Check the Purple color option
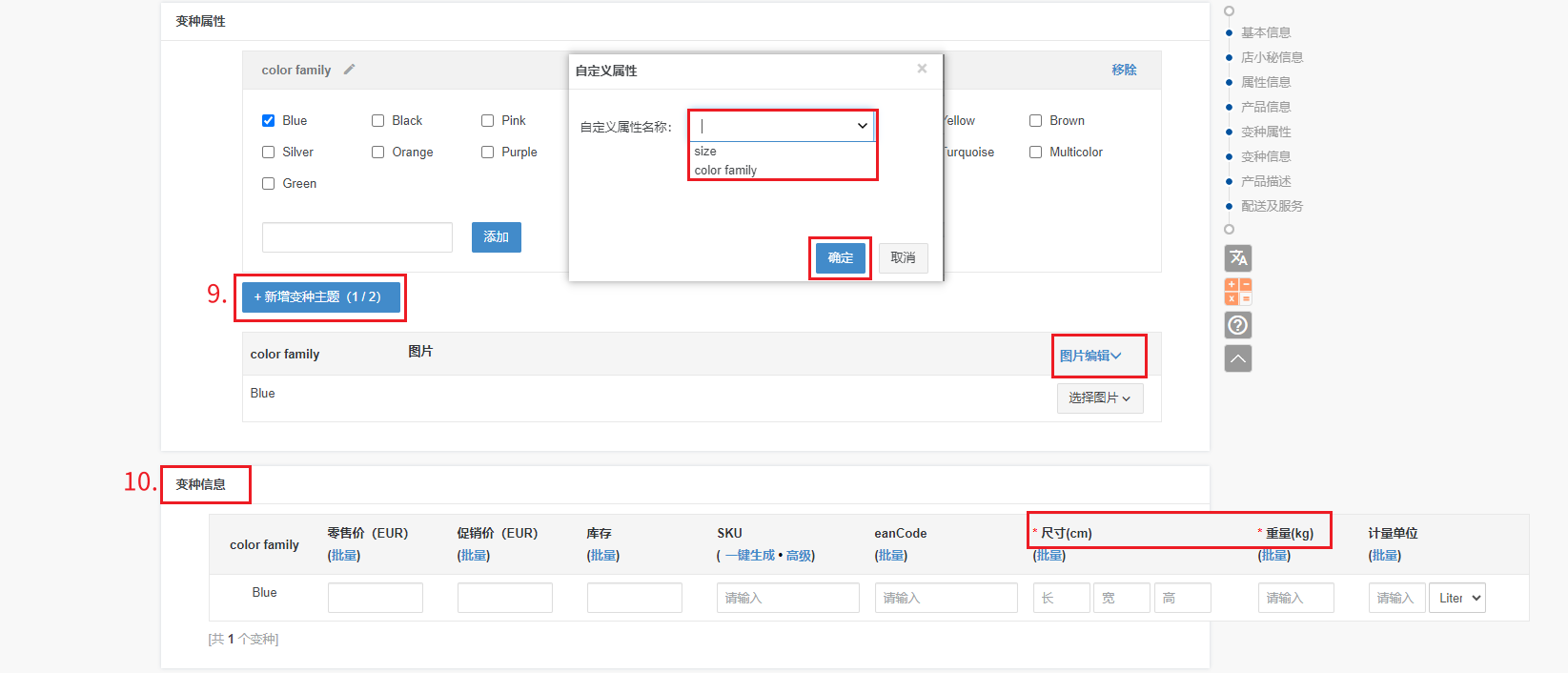1568x673 pixels. tap(488, 153)
